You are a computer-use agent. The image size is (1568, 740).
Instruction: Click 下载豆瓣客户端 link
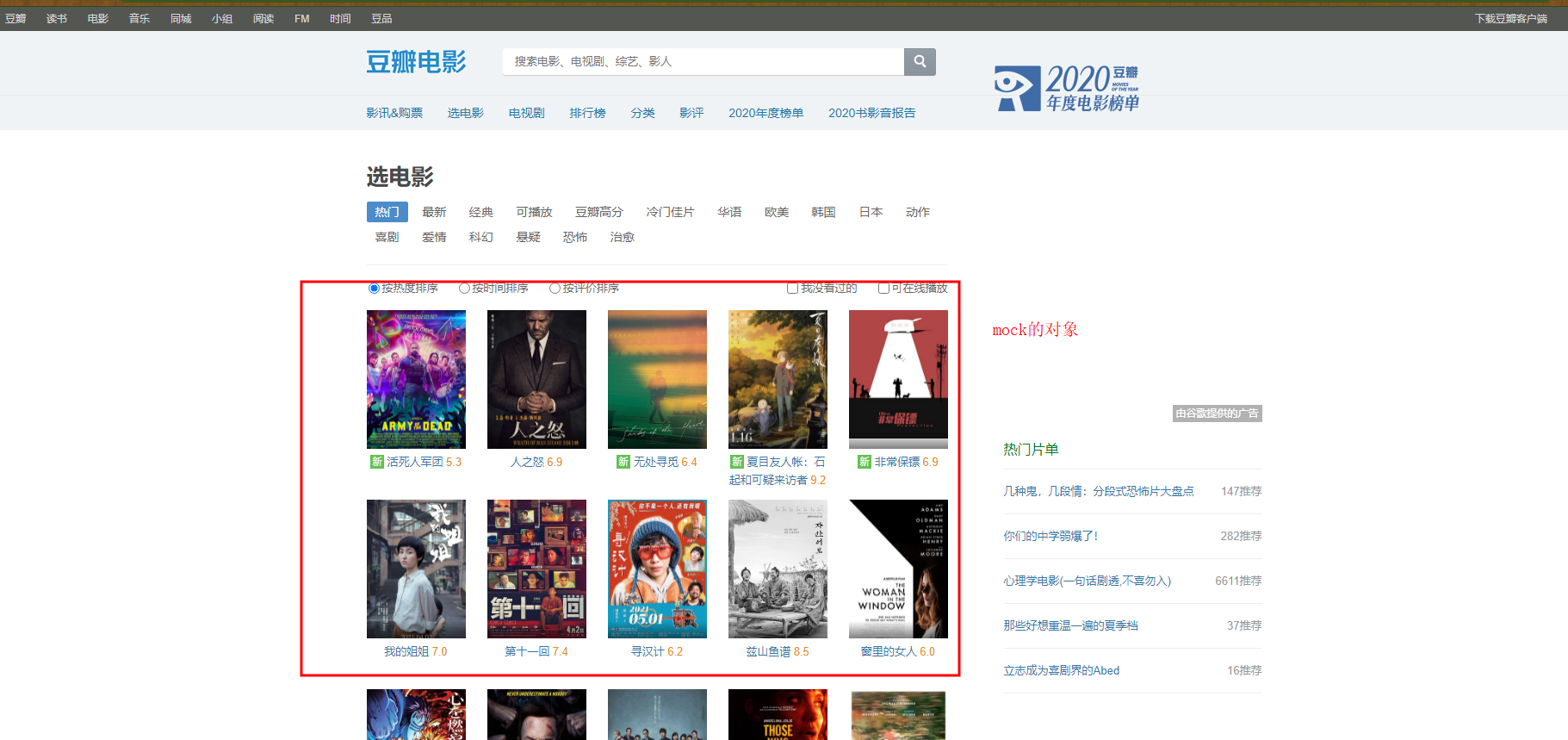(1511, 18)
